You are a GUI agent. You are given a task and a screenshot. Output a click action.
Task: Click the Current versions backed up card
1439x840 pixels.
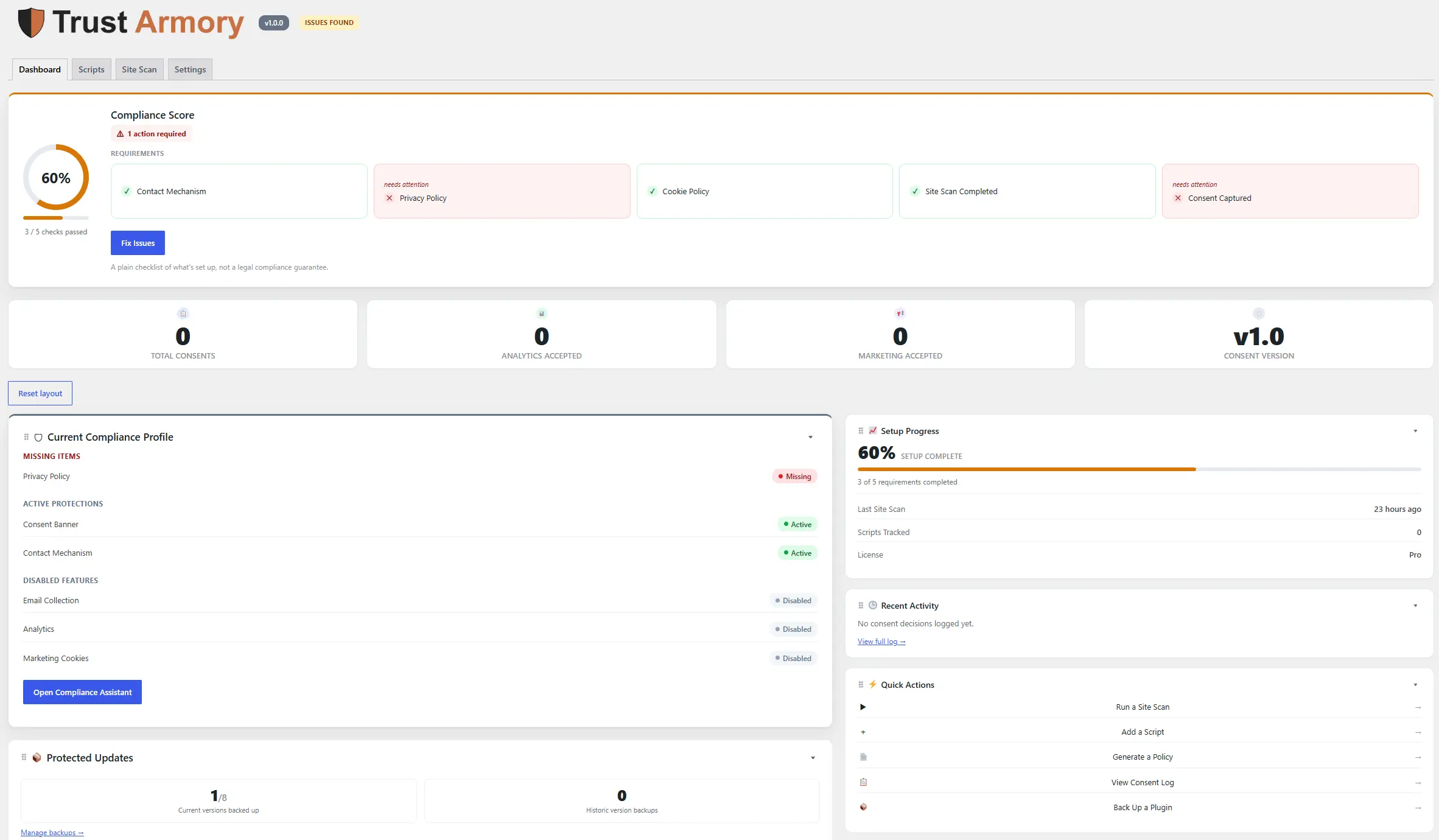pos(219,801)
